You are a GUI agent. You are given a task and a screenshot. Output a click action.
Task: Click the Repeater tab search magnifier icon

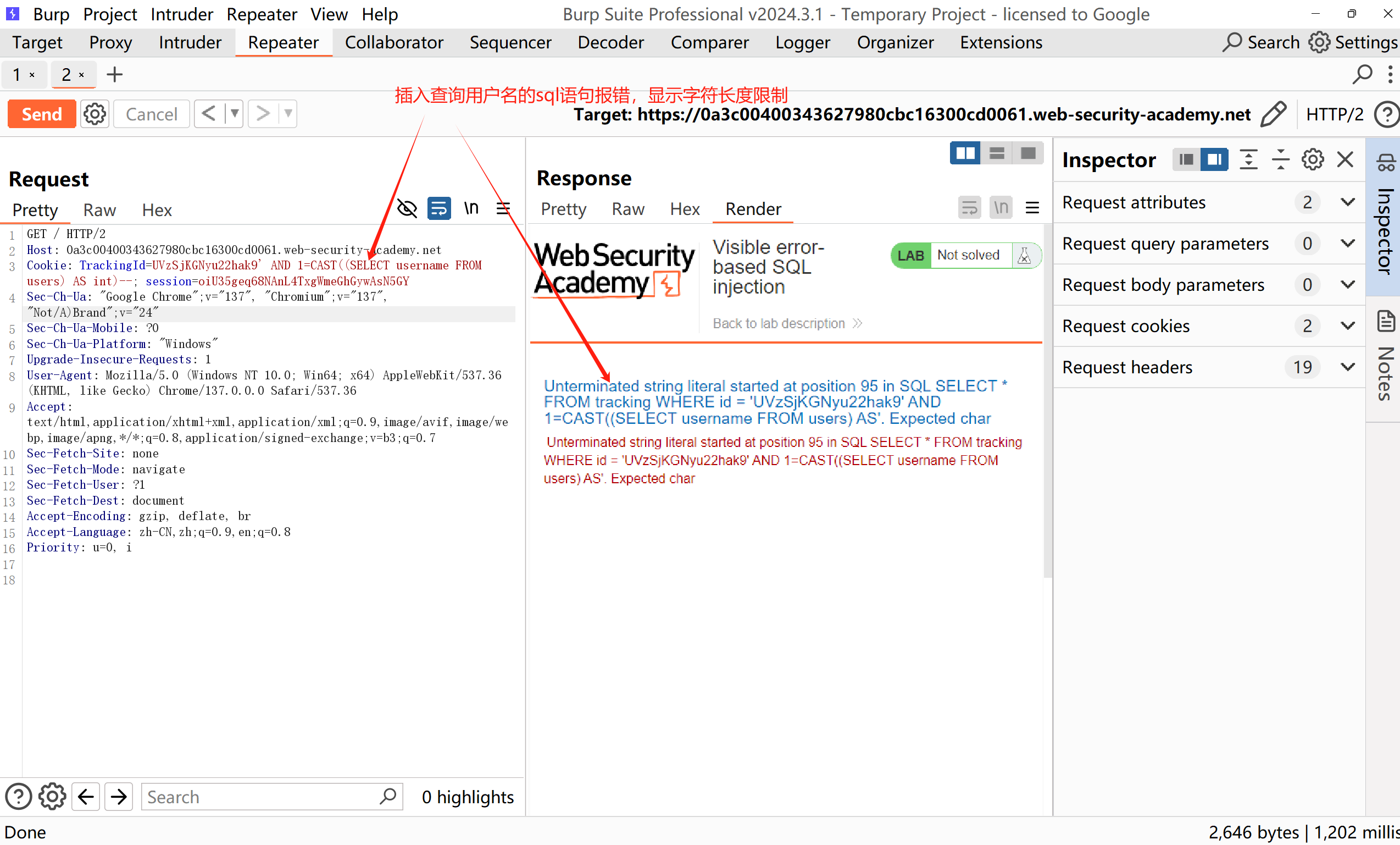point(1363,74)
